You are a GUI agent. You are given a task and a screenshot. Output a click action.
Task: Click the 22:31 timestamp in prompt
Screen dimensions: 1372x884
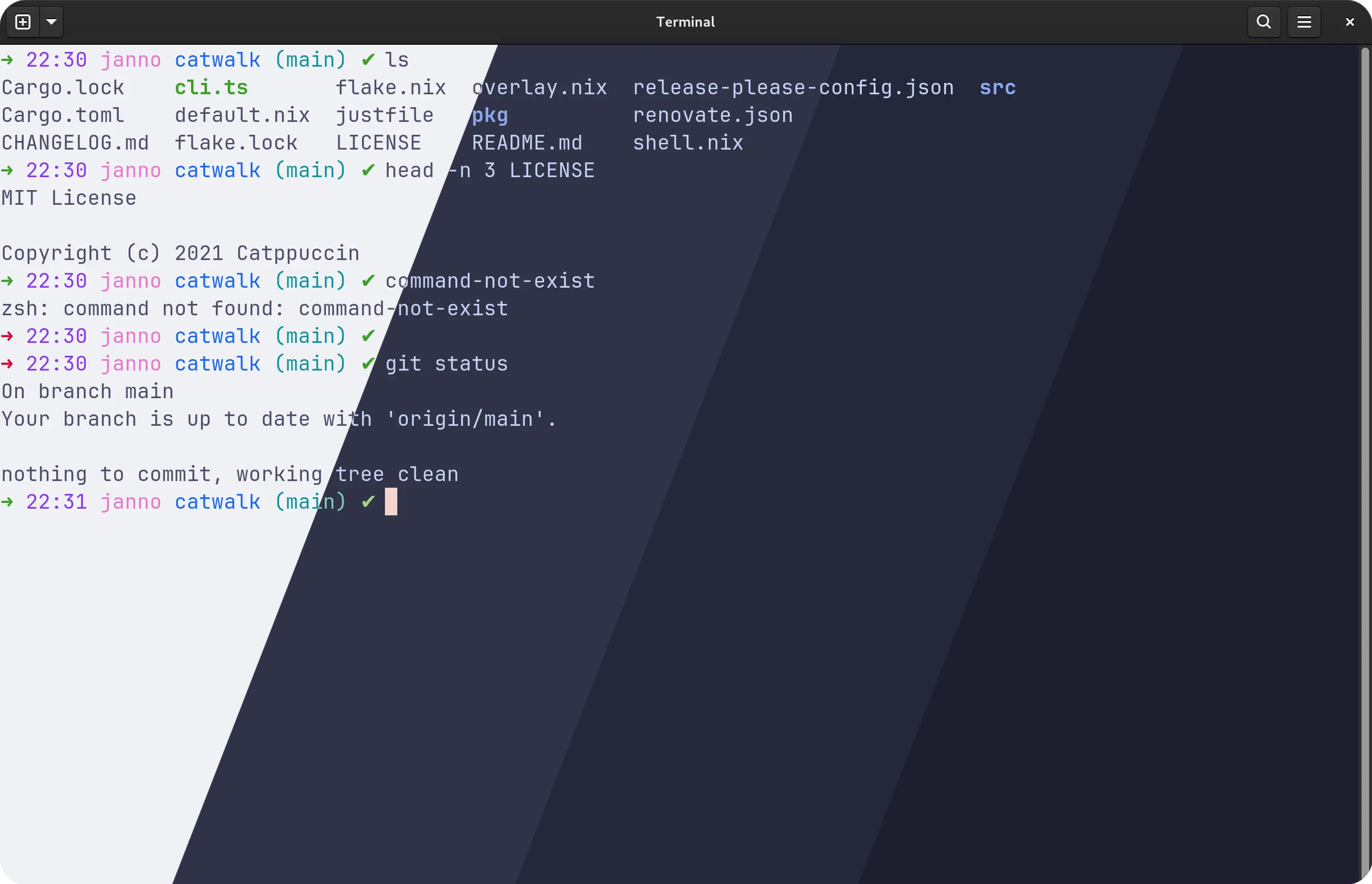point(56,502)
